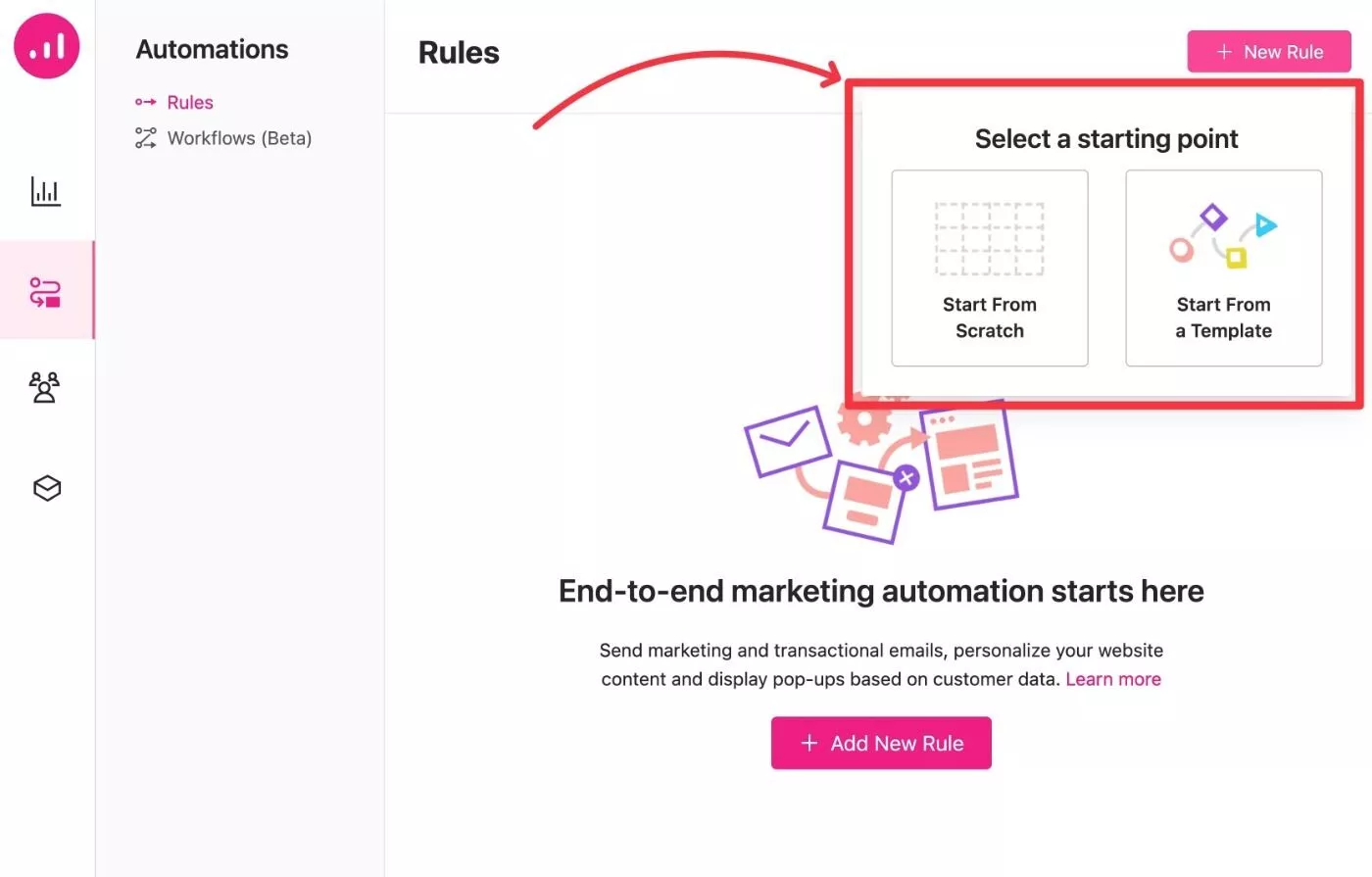
Task: Choose Start From Scratch card
Action: coord(990,268)
